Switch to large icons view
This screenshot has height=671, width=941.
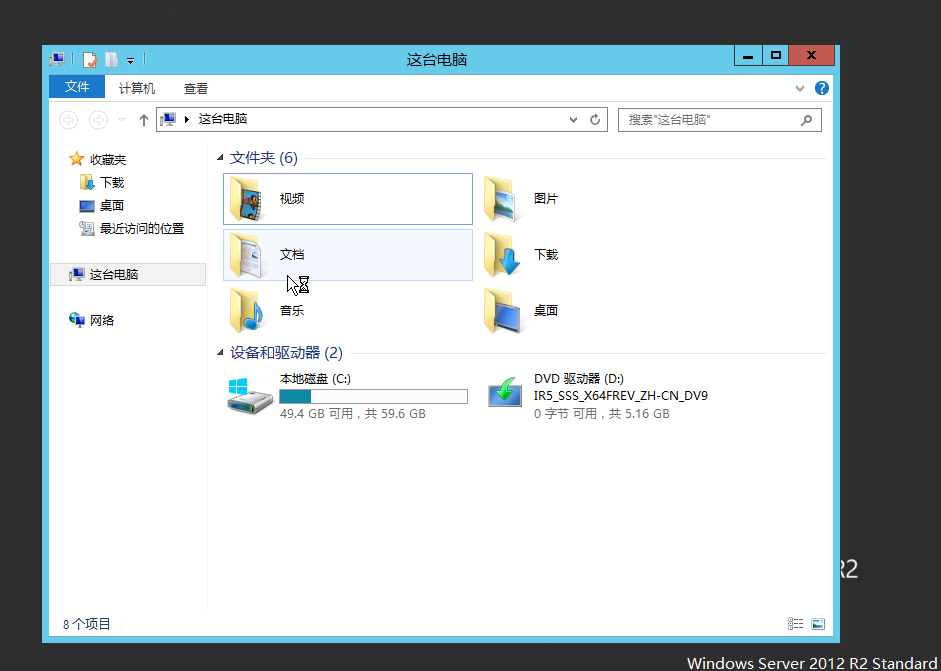[x=818, y=623]
